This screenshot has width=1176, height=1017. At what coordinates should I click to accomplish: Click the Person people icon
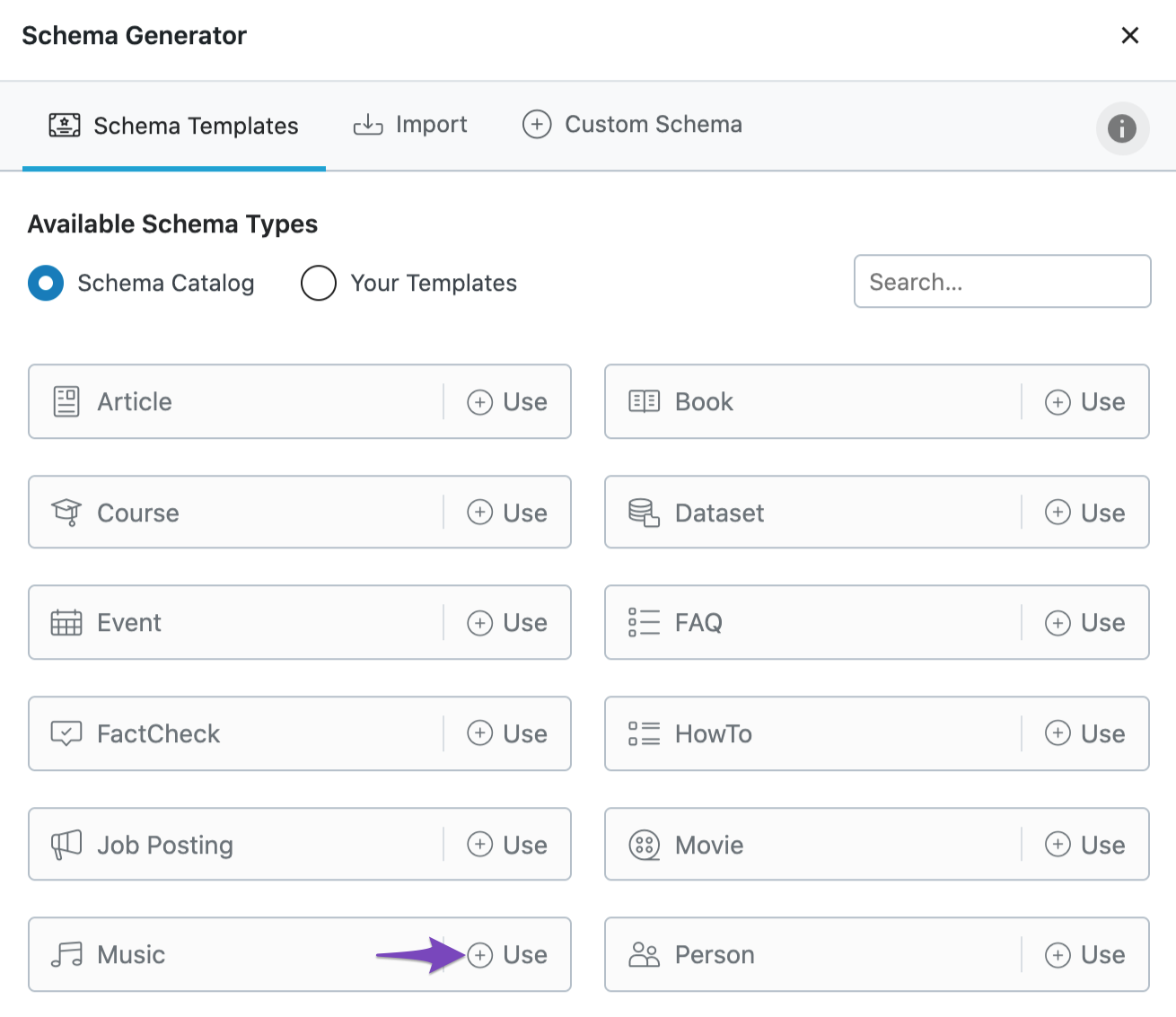[645, 954]
